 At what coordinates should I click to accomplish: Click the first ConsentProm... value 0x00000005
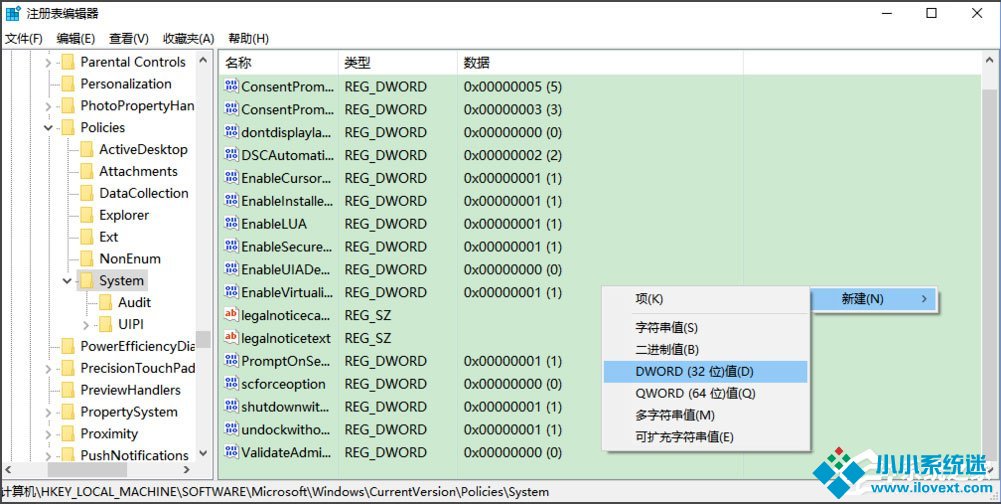pos(513,87)
